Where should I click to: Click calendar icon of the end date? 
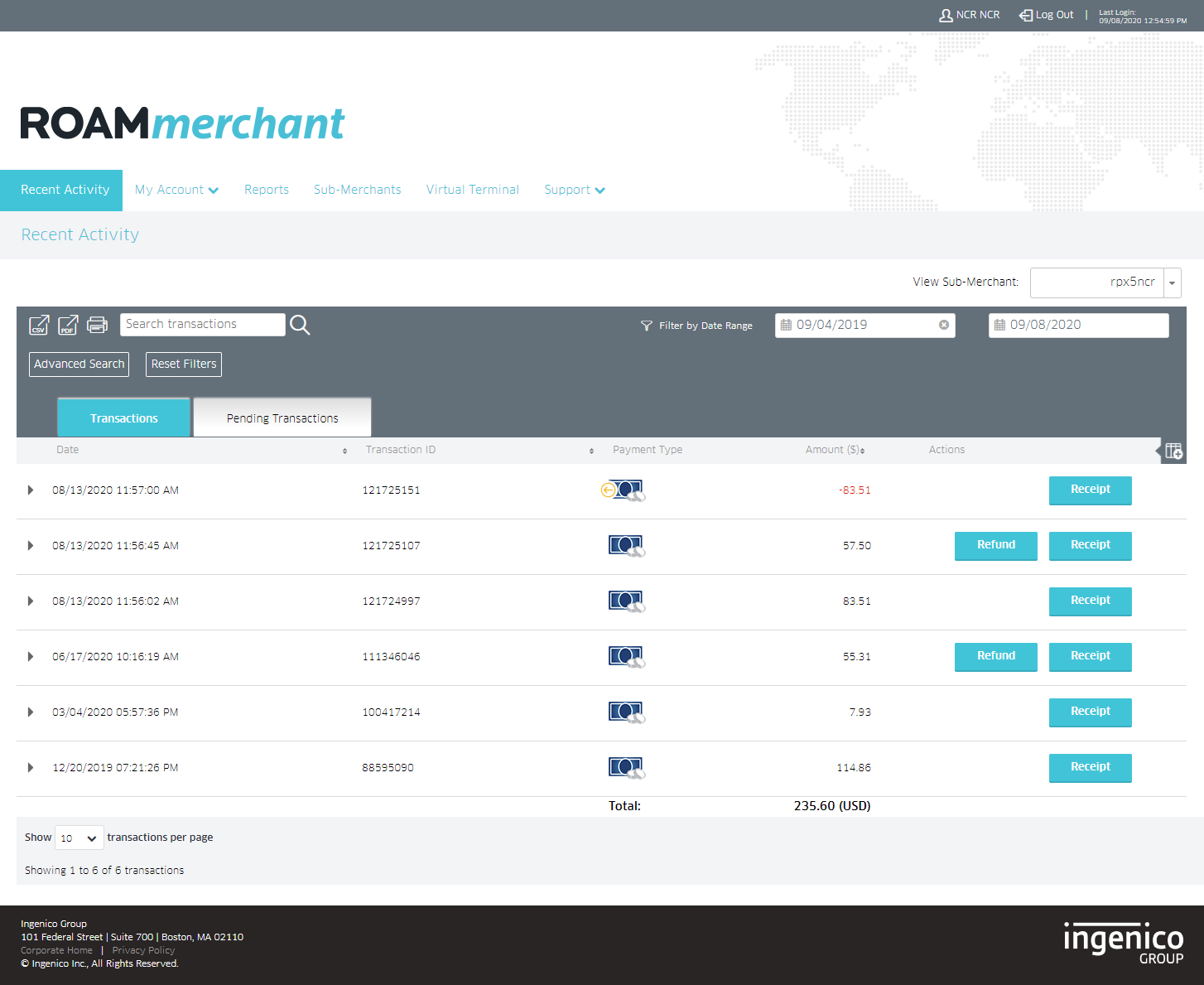point(999,325)
